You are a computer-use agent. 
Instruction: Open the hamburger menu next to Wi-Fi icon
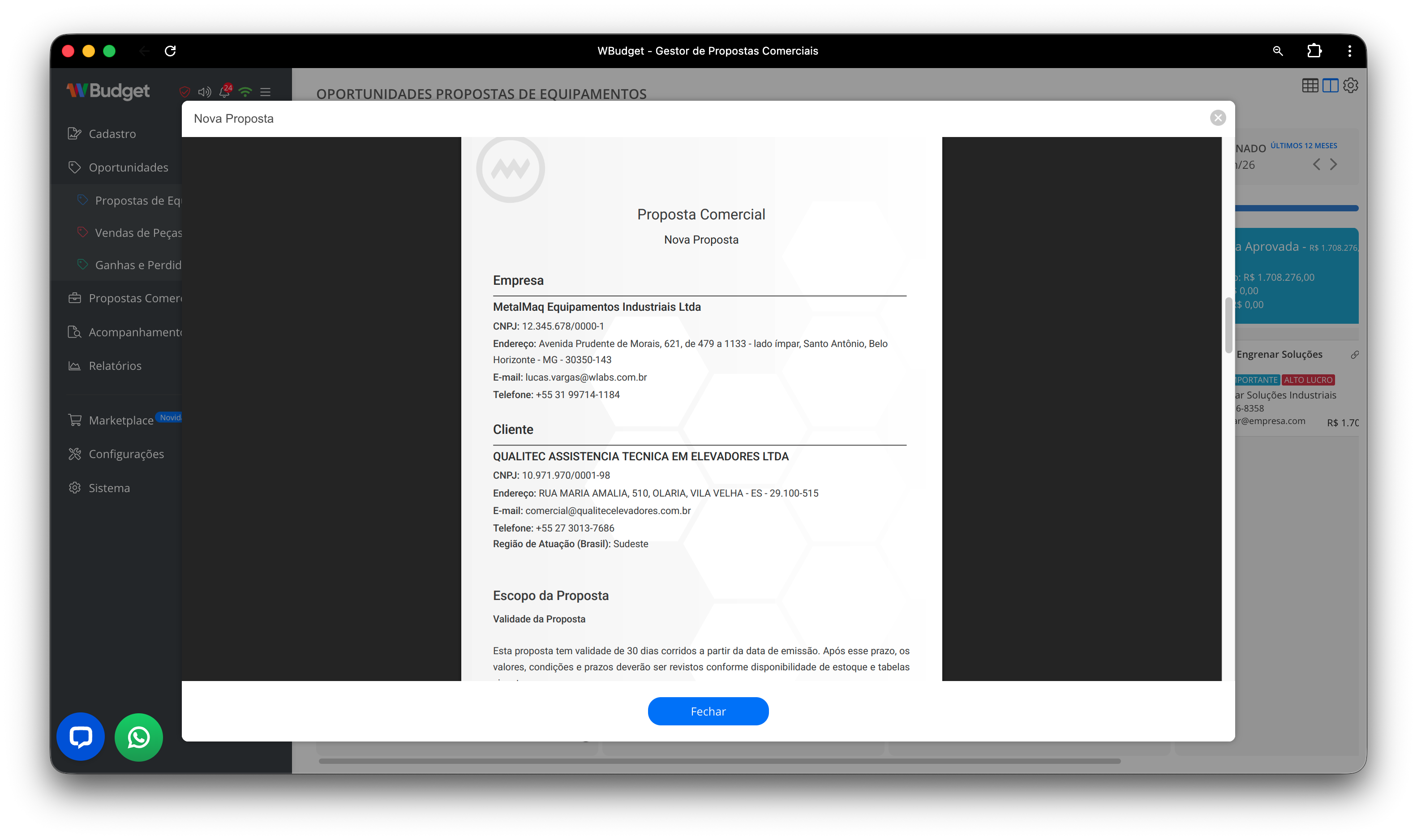265,92
